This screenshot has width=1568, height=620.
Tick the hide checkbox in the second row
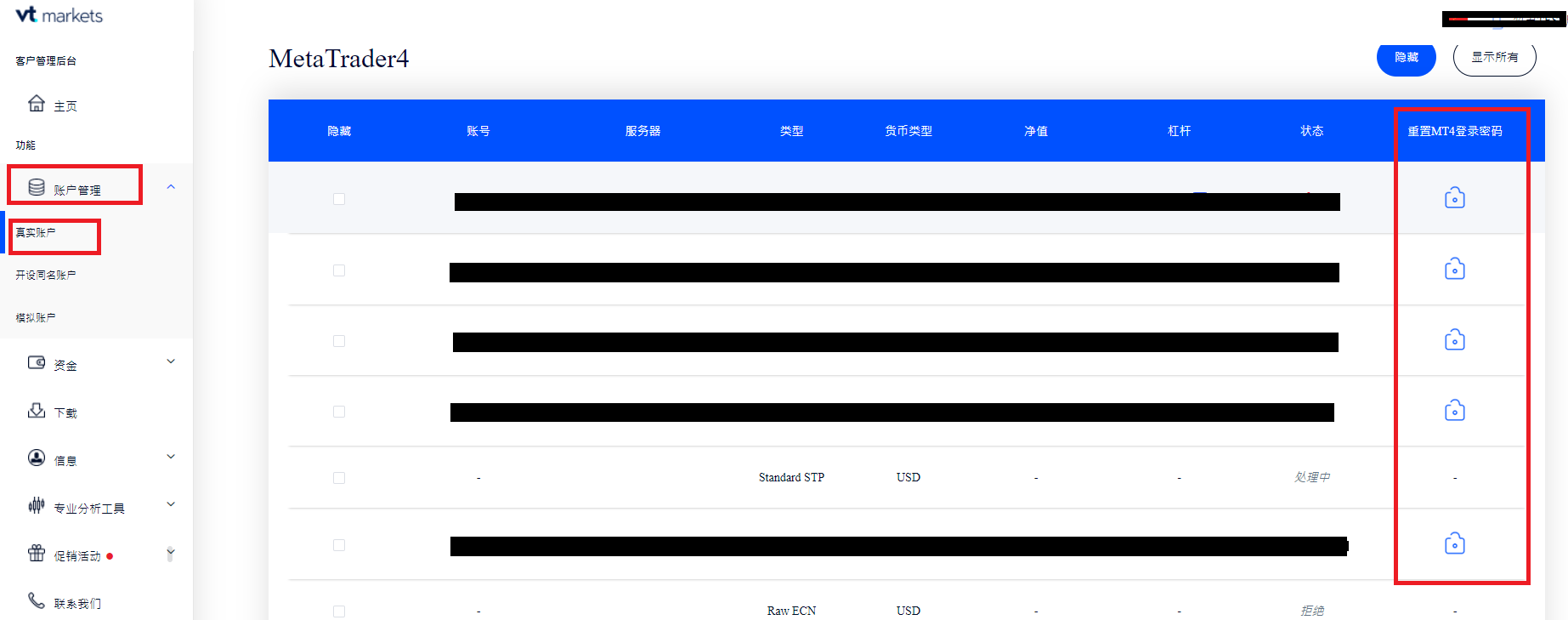339,270
